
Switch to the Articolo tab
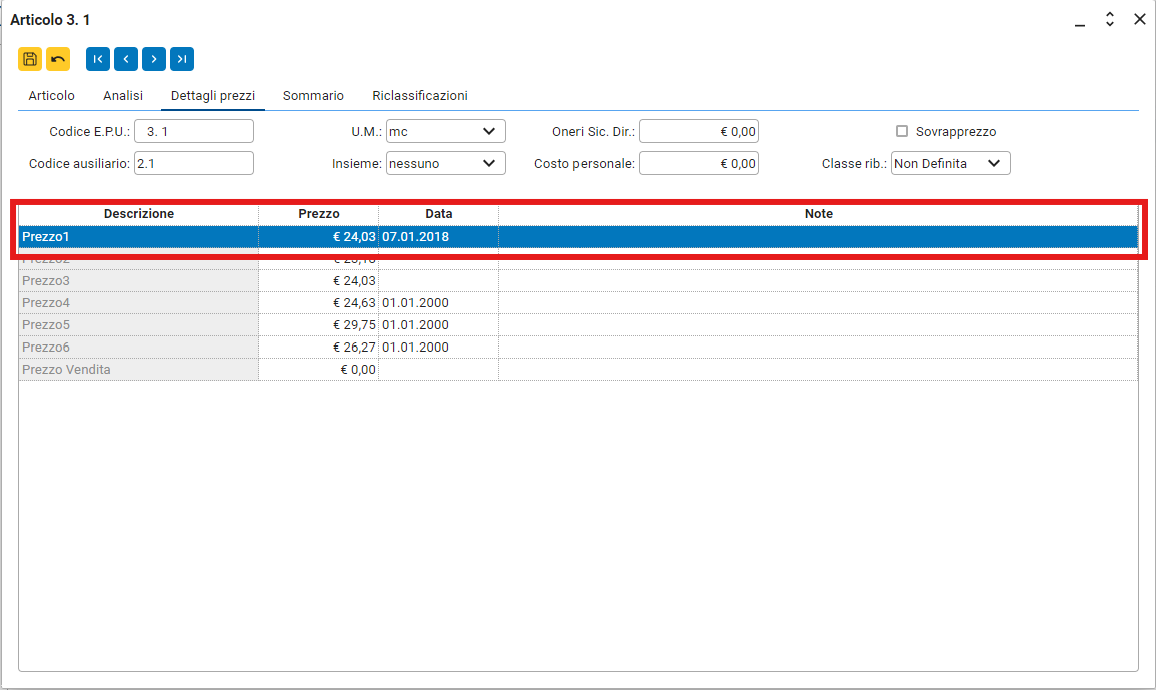[x=51, y=96]
